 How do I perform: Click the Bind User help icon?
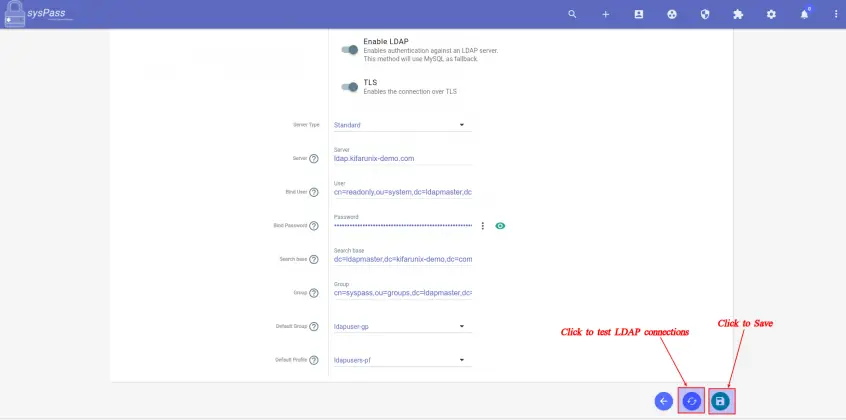(x=314, y=192)
